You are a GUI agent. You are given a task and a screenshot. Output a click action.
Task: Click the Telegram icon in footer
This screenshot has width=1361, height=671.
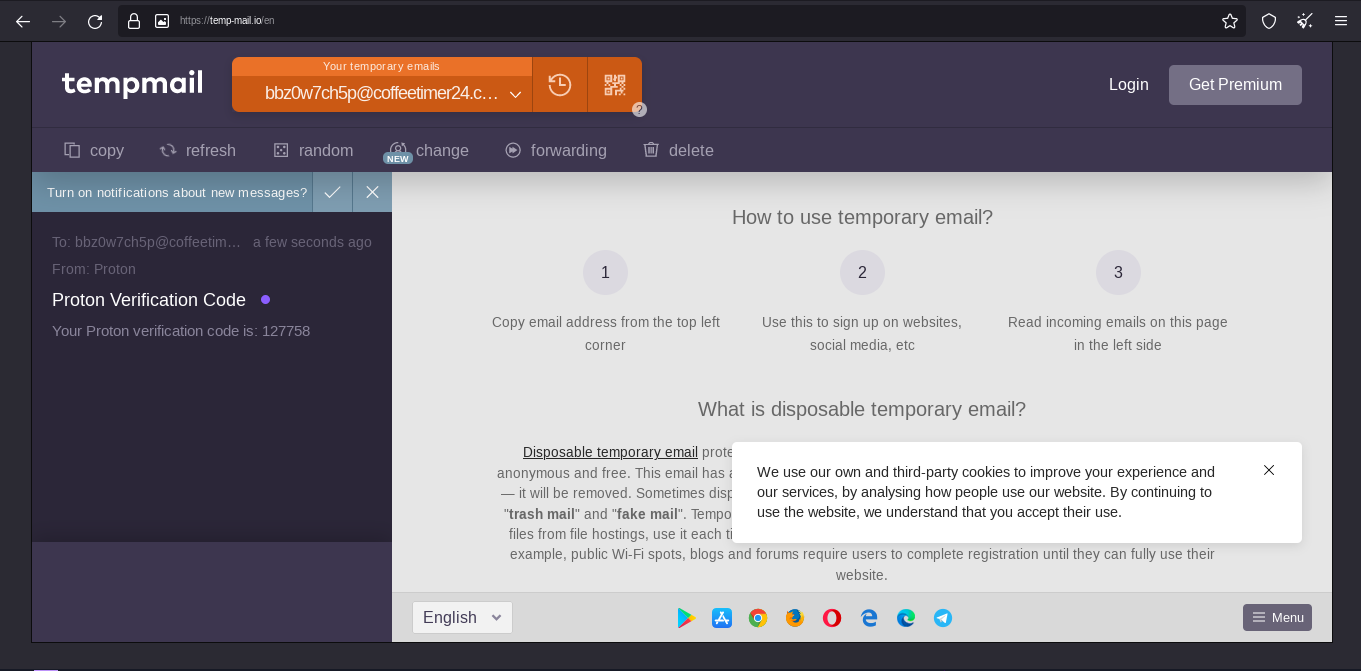tap(942, 618)
